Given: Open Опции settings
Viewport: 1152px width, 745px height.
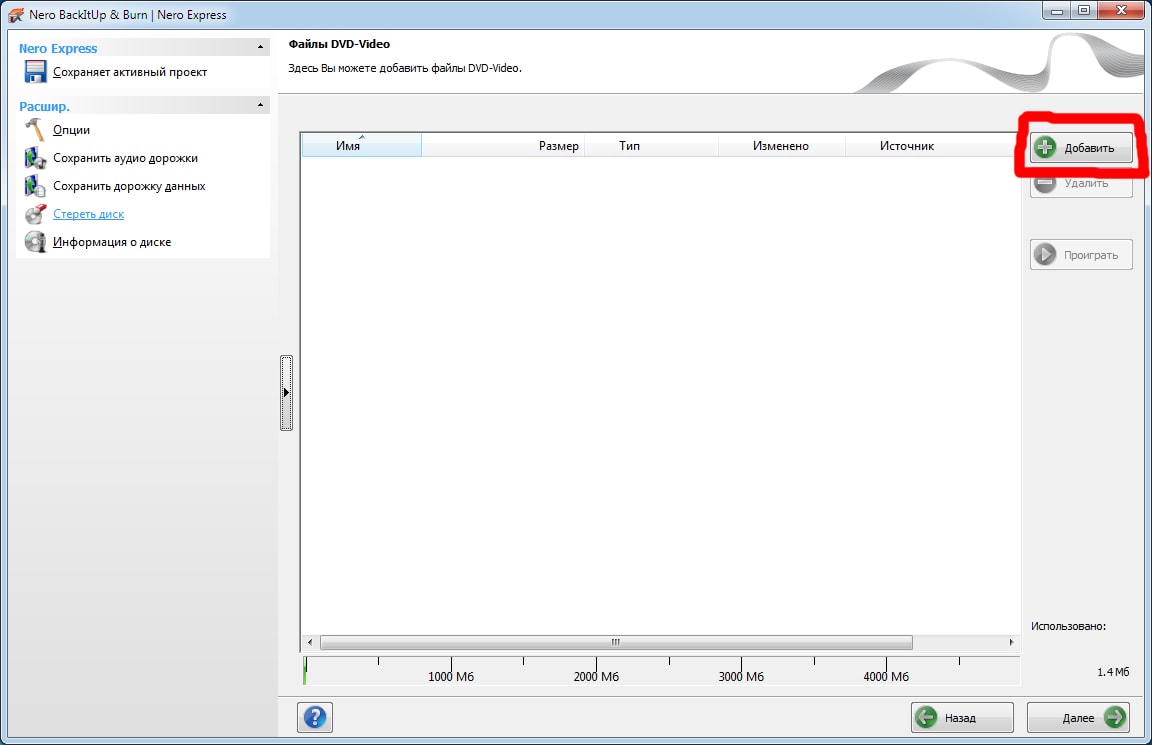Looking at the screenshot, I should click(x=71, y=130).
